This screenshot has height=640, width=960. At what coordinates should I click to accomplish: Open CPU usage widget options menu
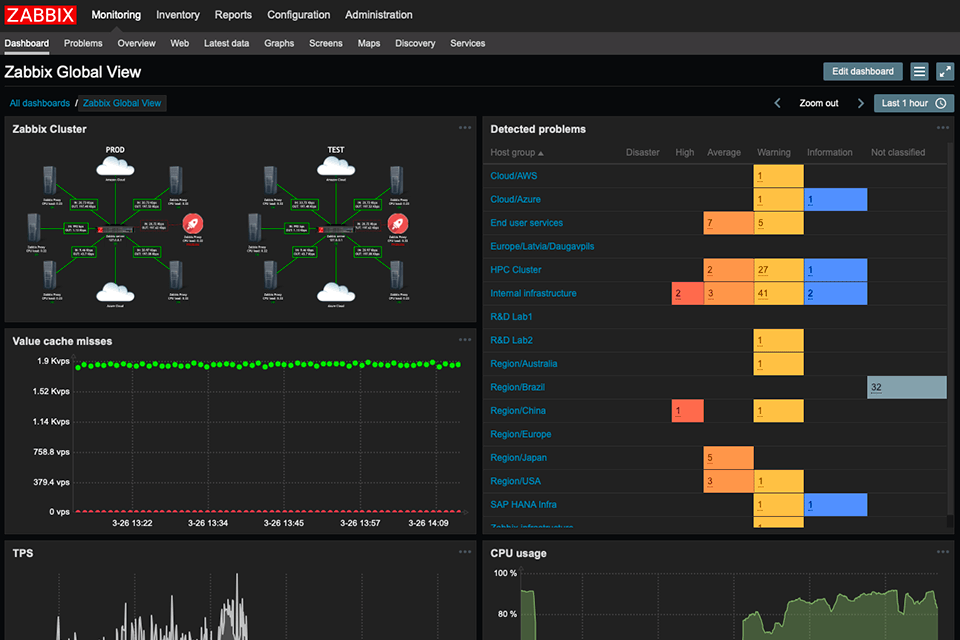point(942,552)
